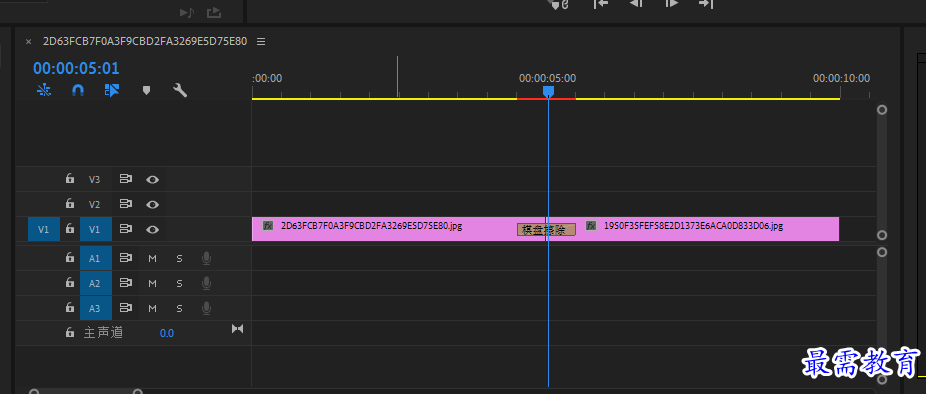Solo the A3 audio track
The height and width of the screenshot is (394, 926).
pos(179,308)
